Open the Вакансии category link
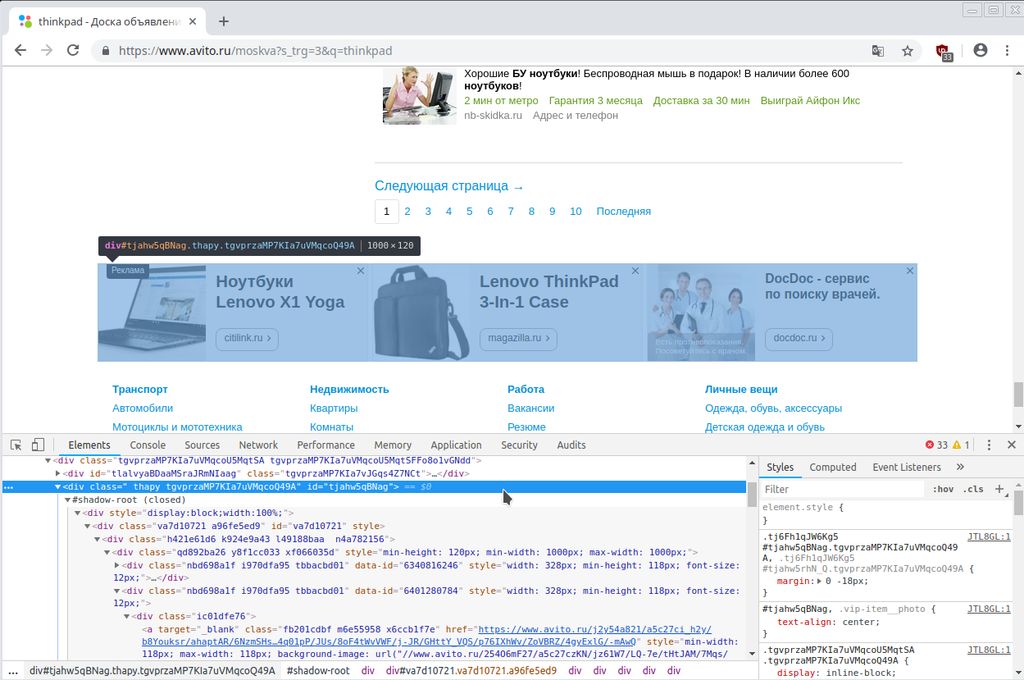The image size is (1024, 680). [x=531, y=408]
